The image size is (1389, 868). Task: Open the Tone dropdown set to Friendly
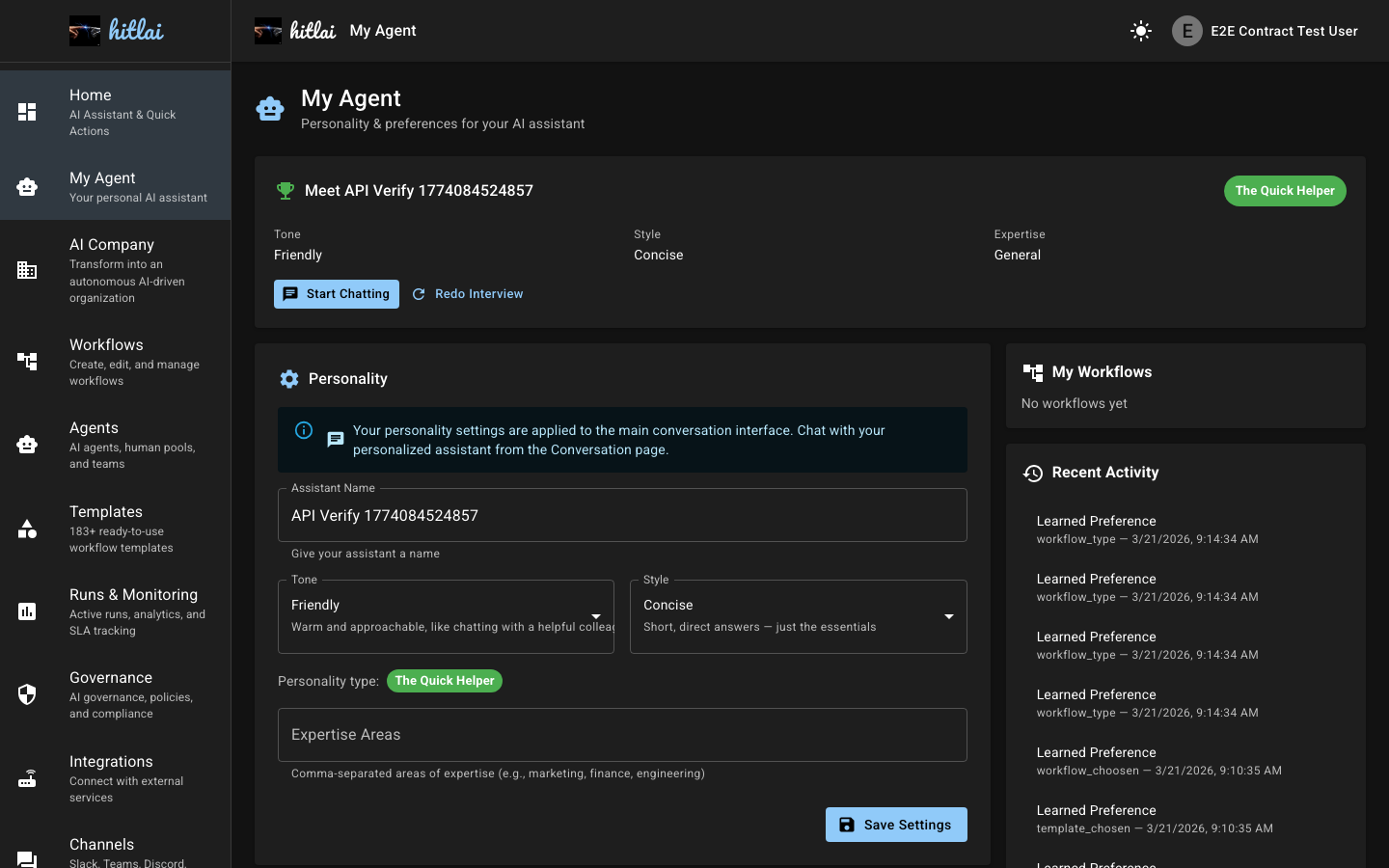click(x=446, y=615)
